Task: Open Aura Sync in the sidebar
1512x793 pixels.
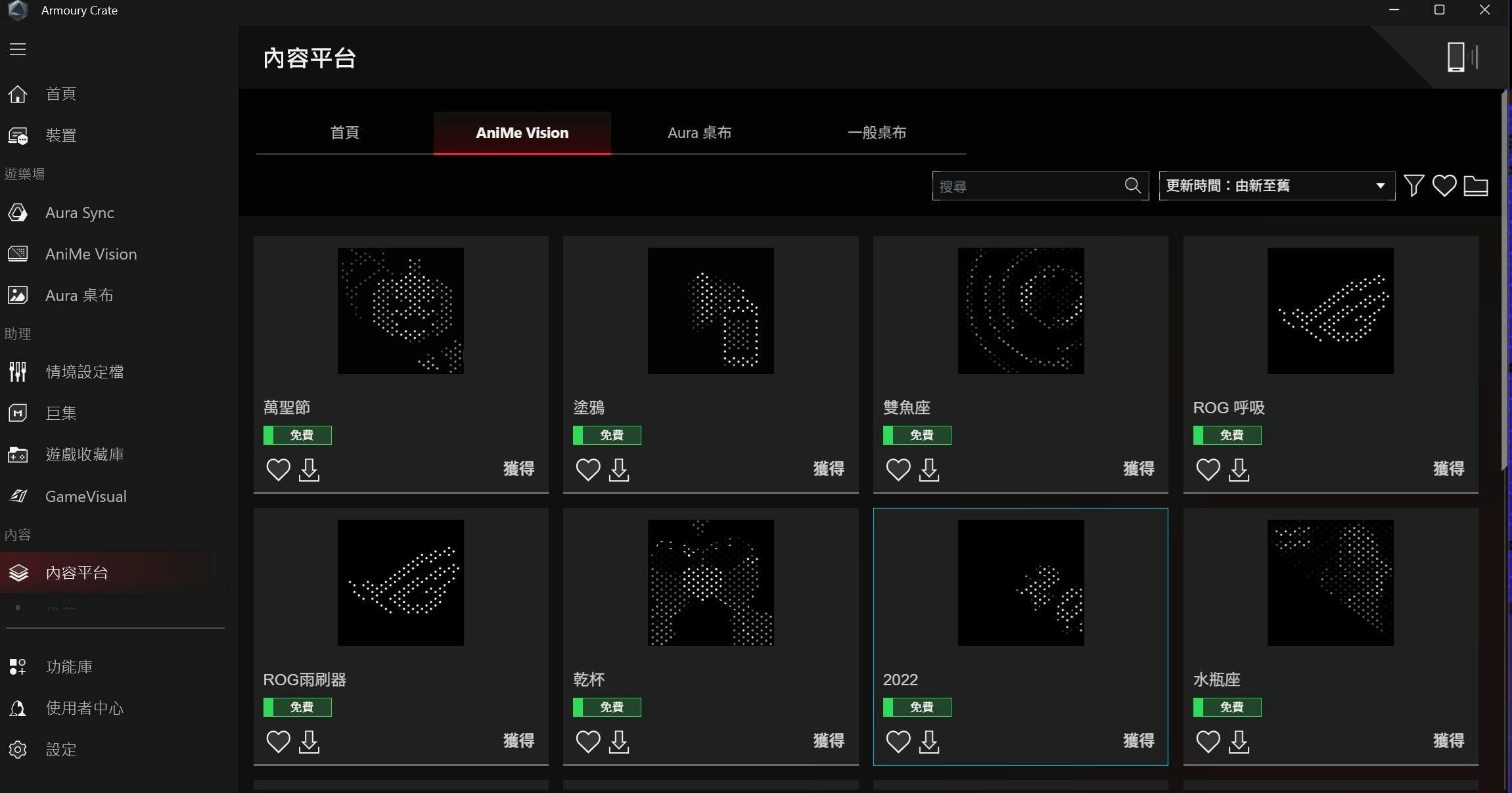Action: click(80, 213)
